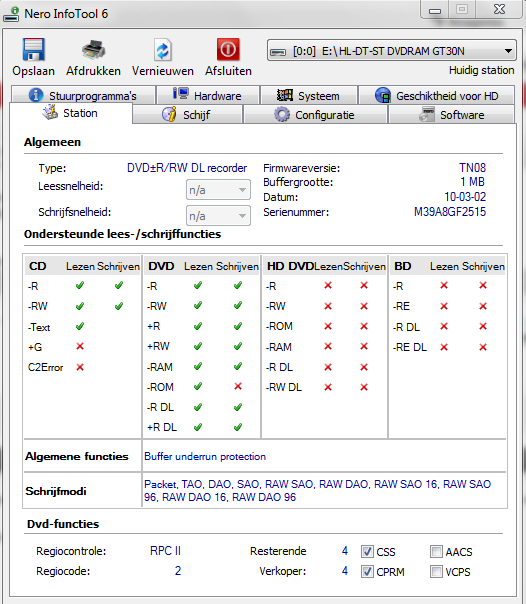Enable the AACS checkbox
This screenshot has width=526, height=604.
tap(436, 552)
